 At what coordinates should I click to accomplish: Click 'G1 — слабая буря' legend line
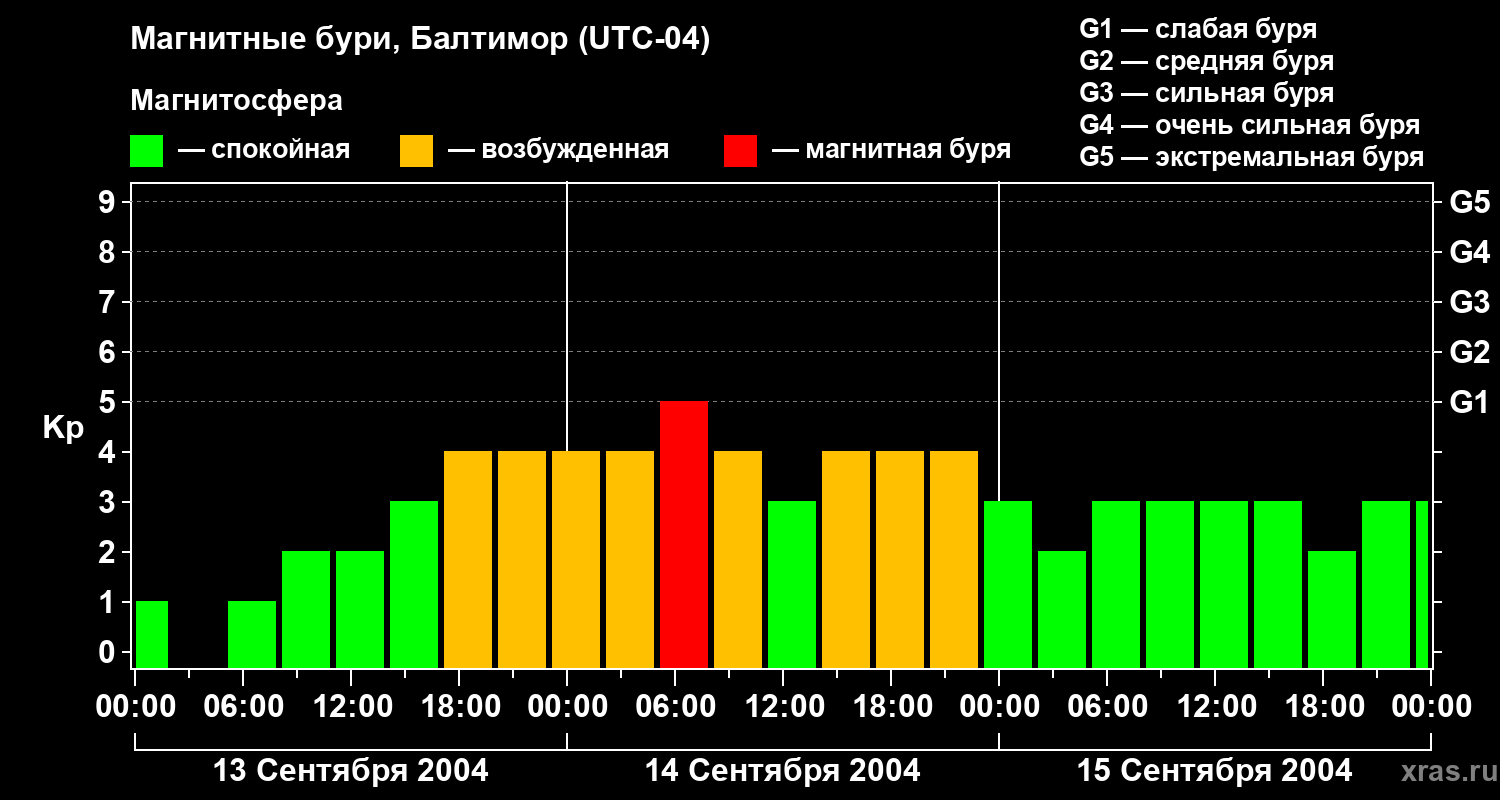tap(1198, 29)
